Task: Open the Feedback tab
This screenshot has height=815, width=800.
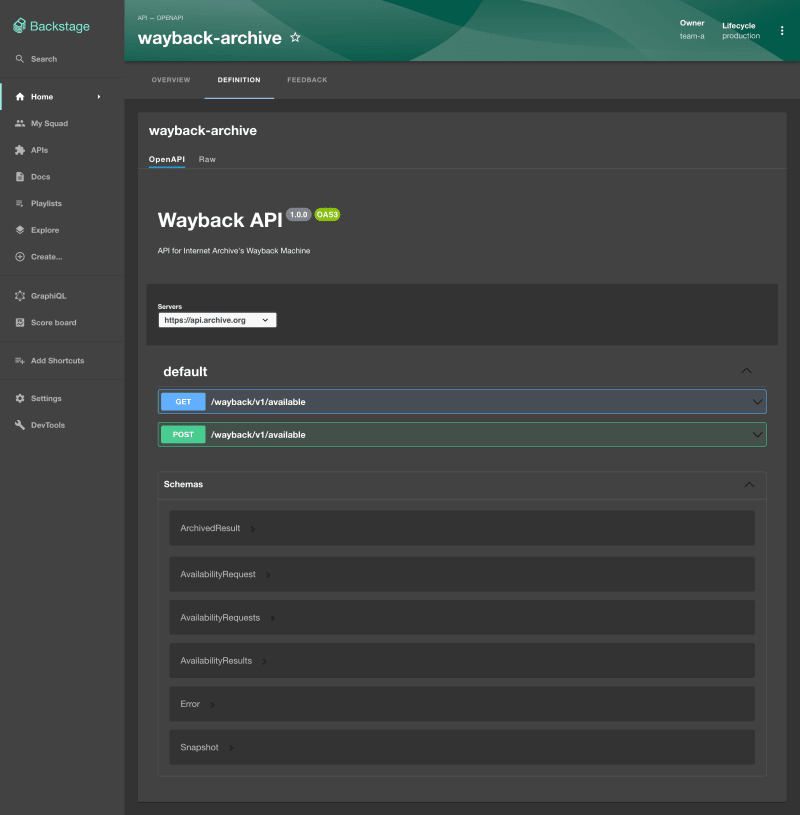Action: point(307,80)
